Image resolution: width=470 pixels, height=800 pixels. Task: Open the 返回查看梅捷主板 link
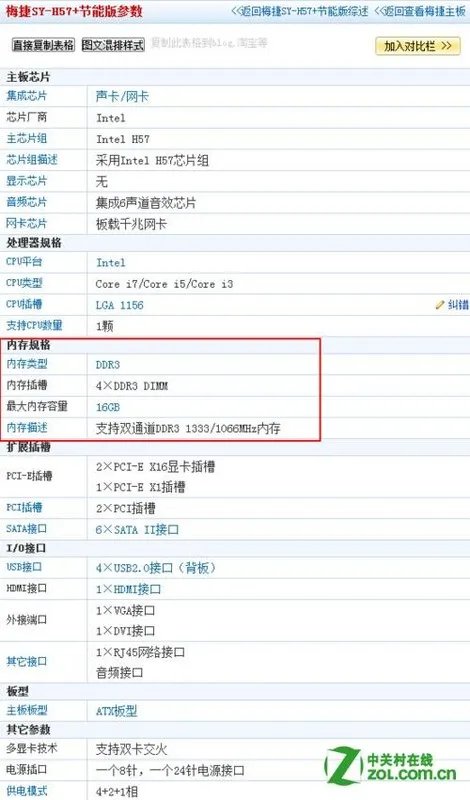point(420,11)
